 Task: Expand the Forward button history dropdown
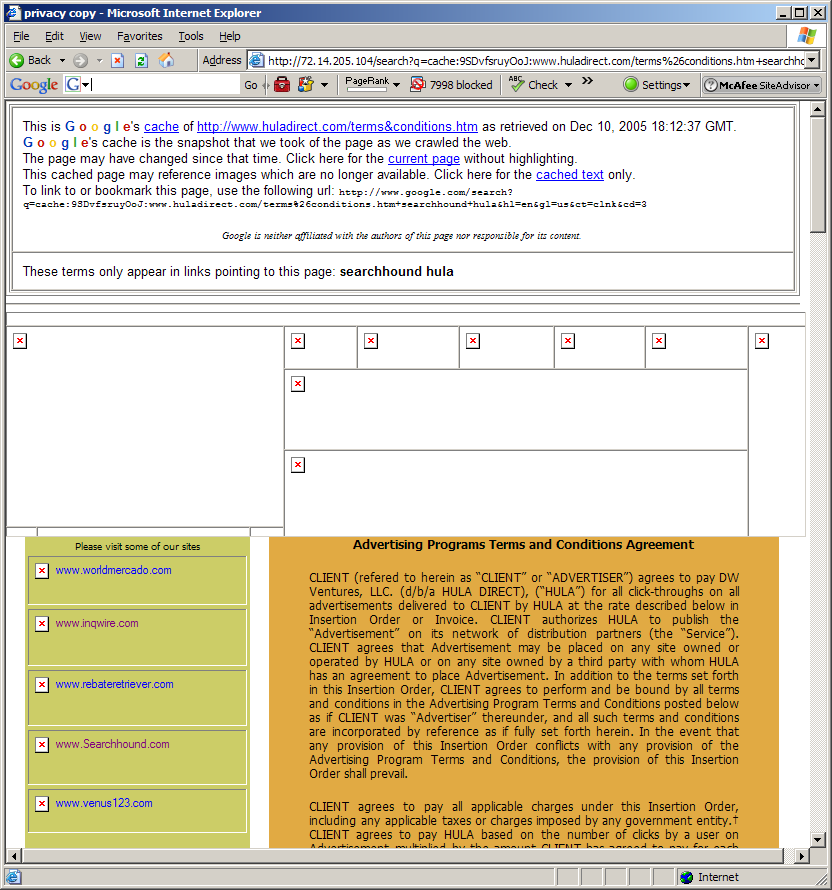pyautogui.click(x=99, y=60)
